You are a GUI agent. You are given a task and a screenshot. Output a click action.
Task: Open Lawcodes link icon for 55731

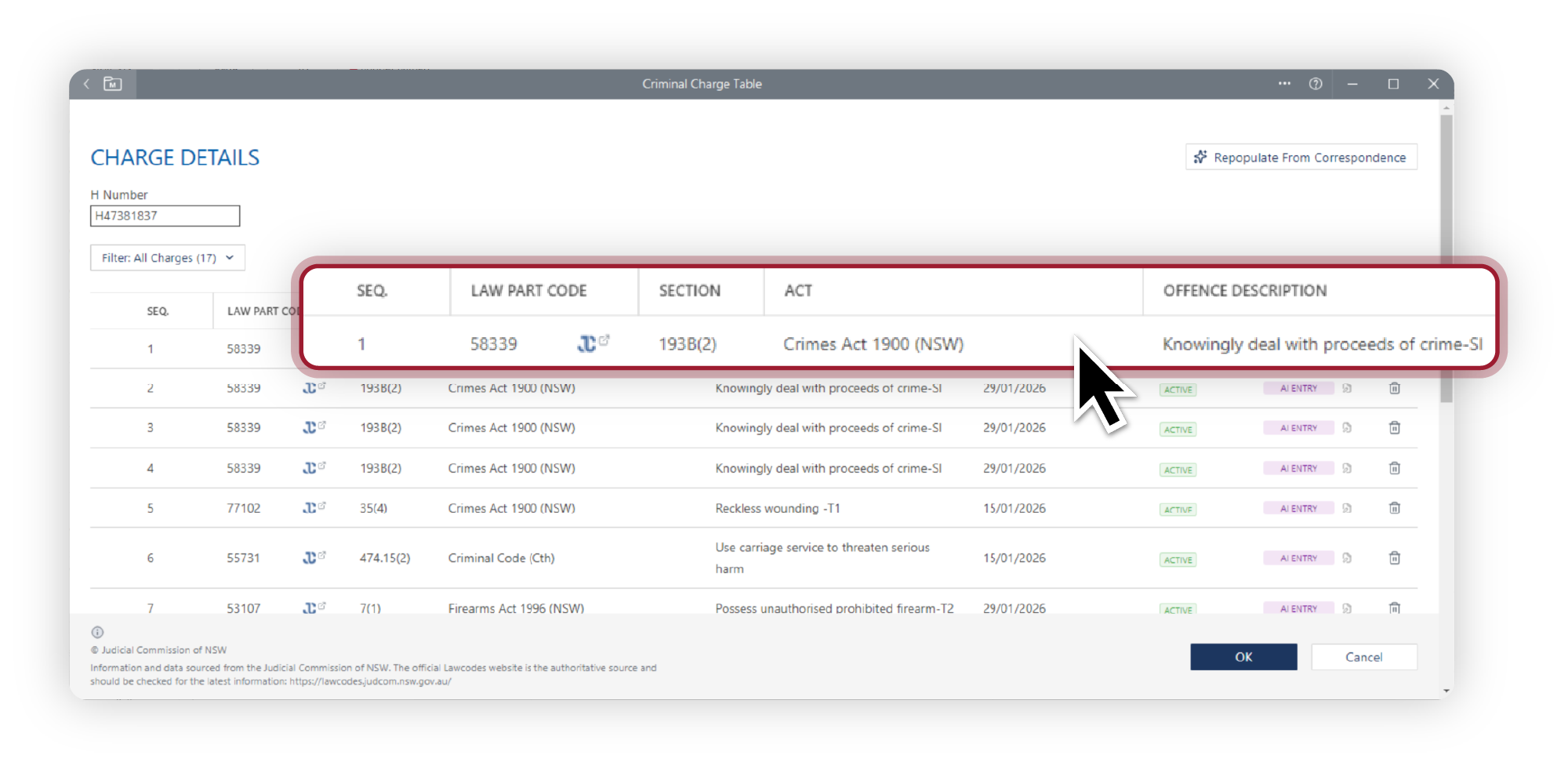tap(314, 557)
